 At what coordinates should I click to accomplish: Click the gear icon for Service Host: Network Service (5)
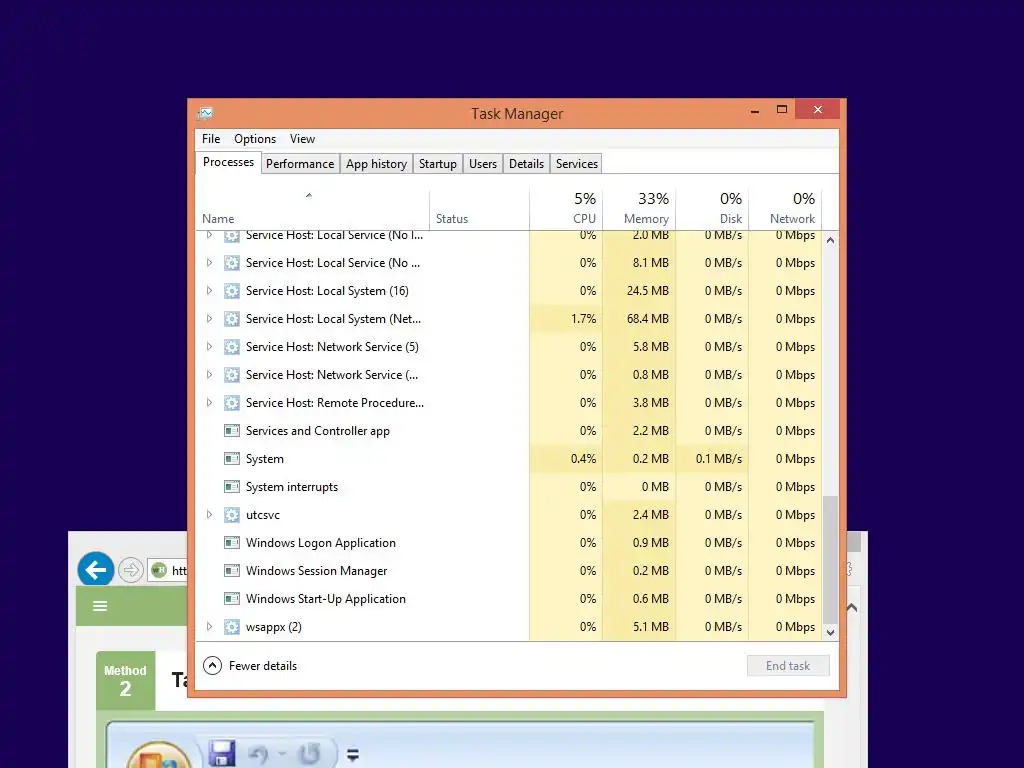[232, 347]
